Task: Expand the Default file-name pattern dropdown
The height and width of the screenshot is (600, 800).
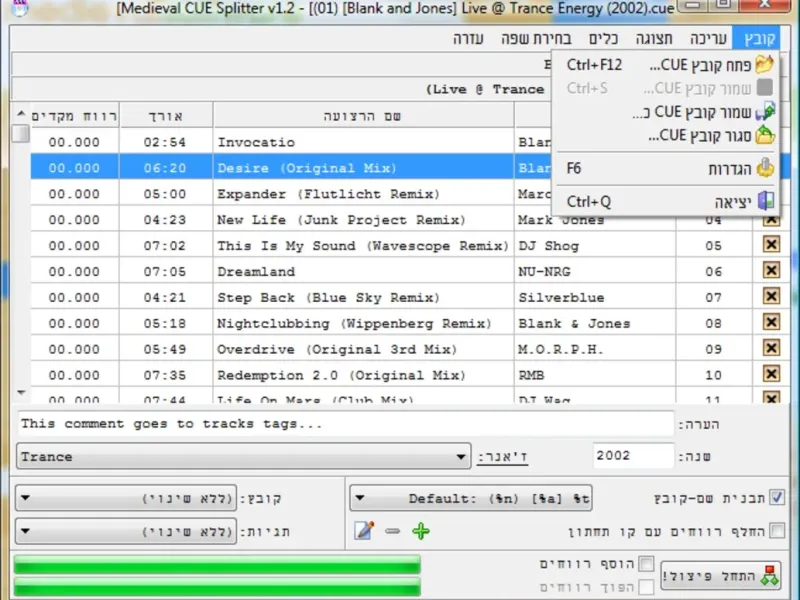Action: (471, 498)
